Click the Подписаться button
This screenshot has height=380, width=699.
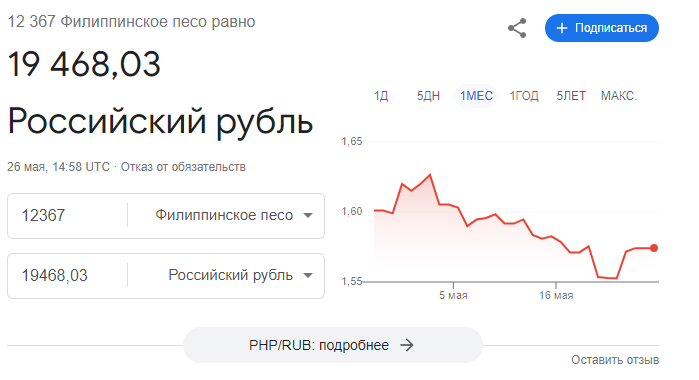coord(602,28)
